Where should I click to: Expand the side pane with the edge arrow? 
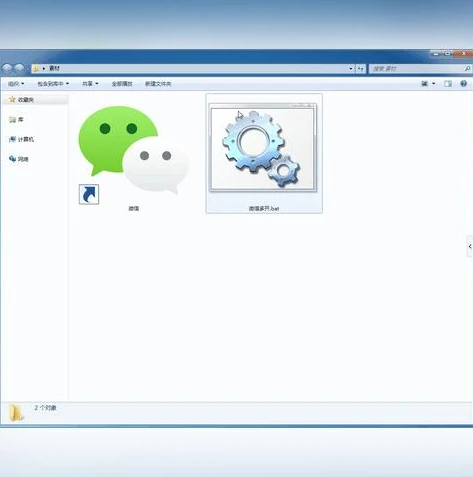470,246
